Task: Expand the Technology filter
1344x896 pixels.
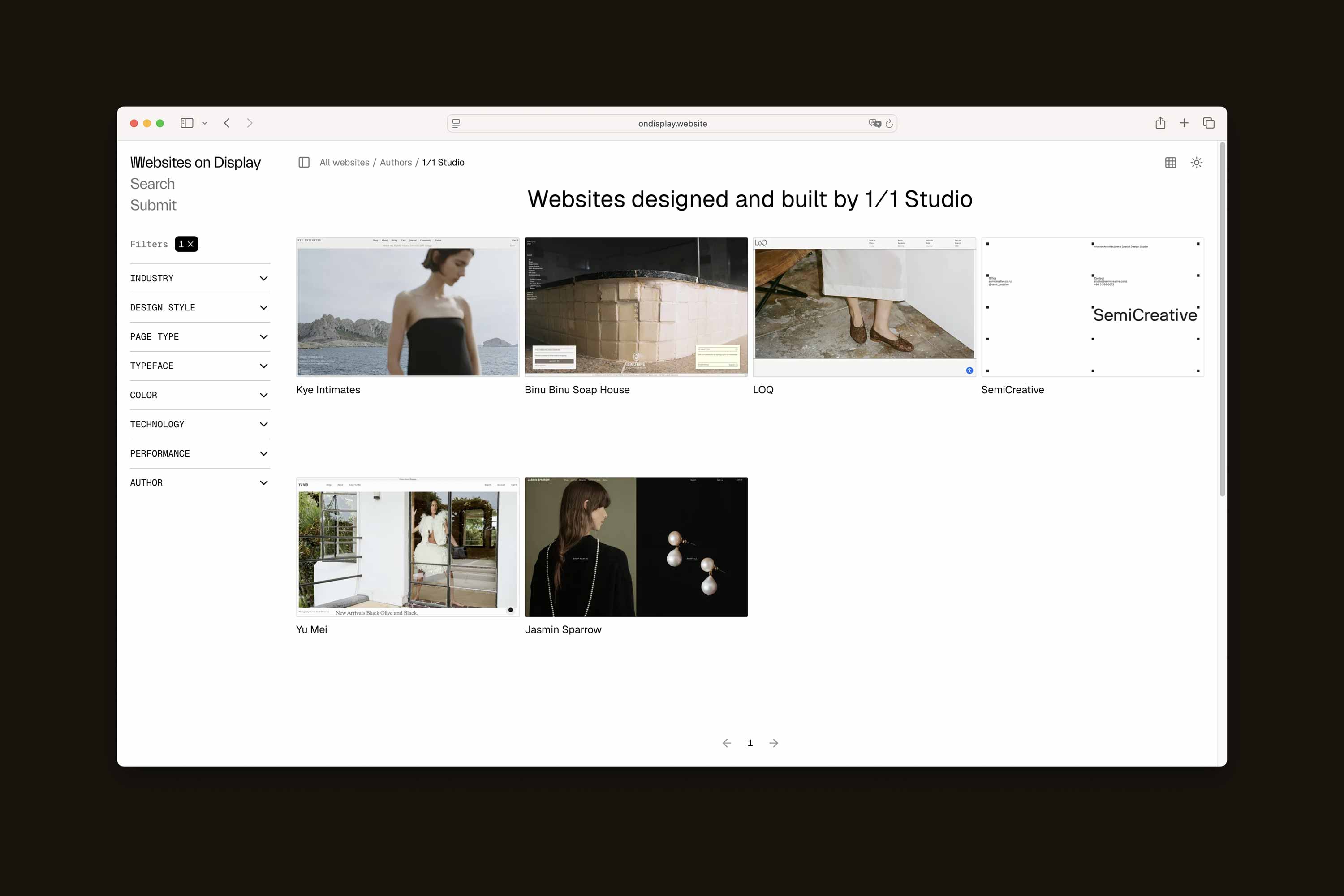Action: click(200, 424)
